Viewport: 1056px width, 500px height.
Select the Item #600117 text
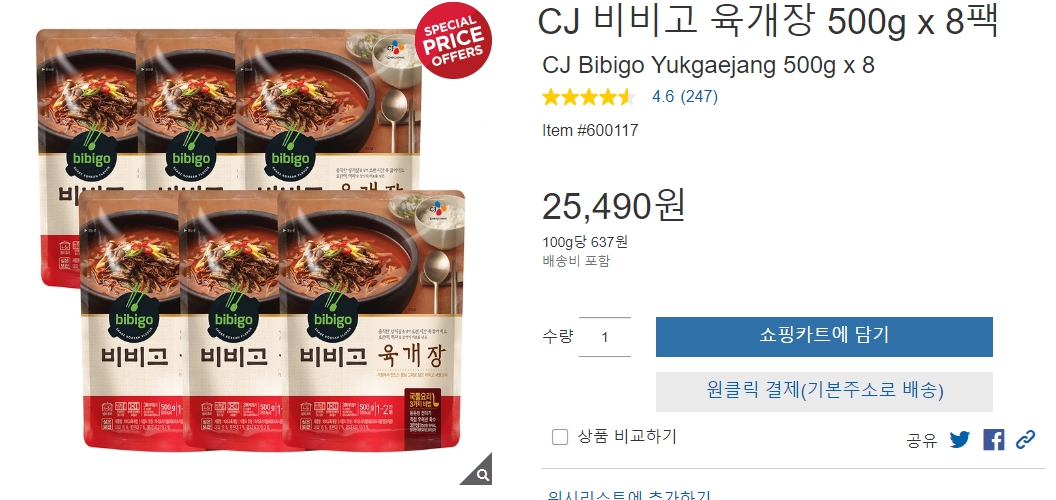click(x=590, y=130)
